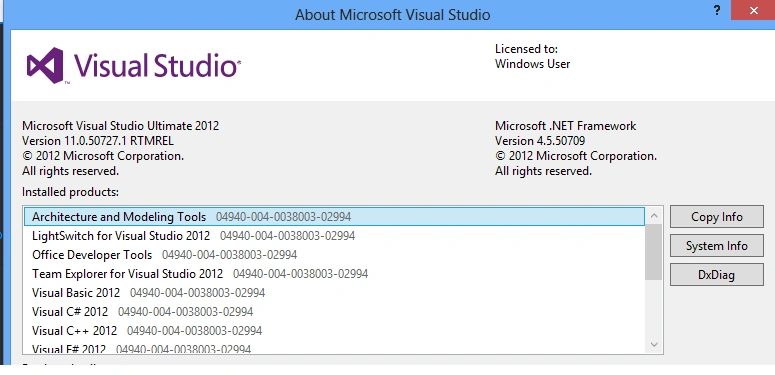This screenshot has height=375, width=775.
Task: Launch DxDiag from the button
Action: 717,275
